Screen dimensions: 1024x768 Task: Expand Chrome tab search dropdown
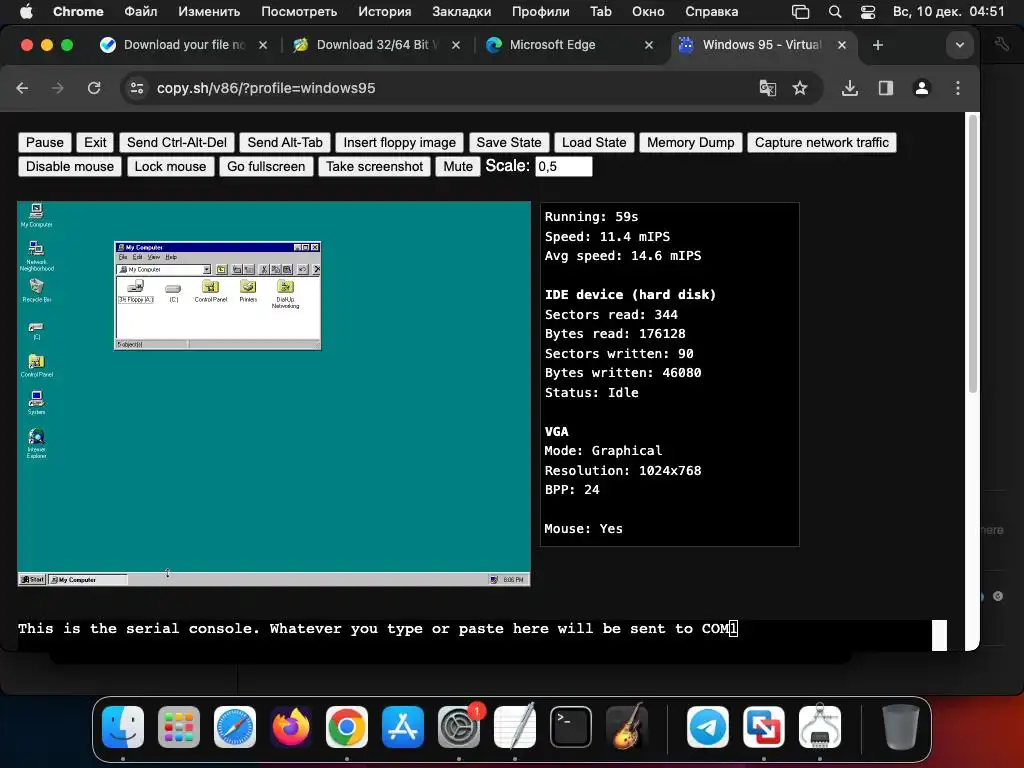(959, 45)
